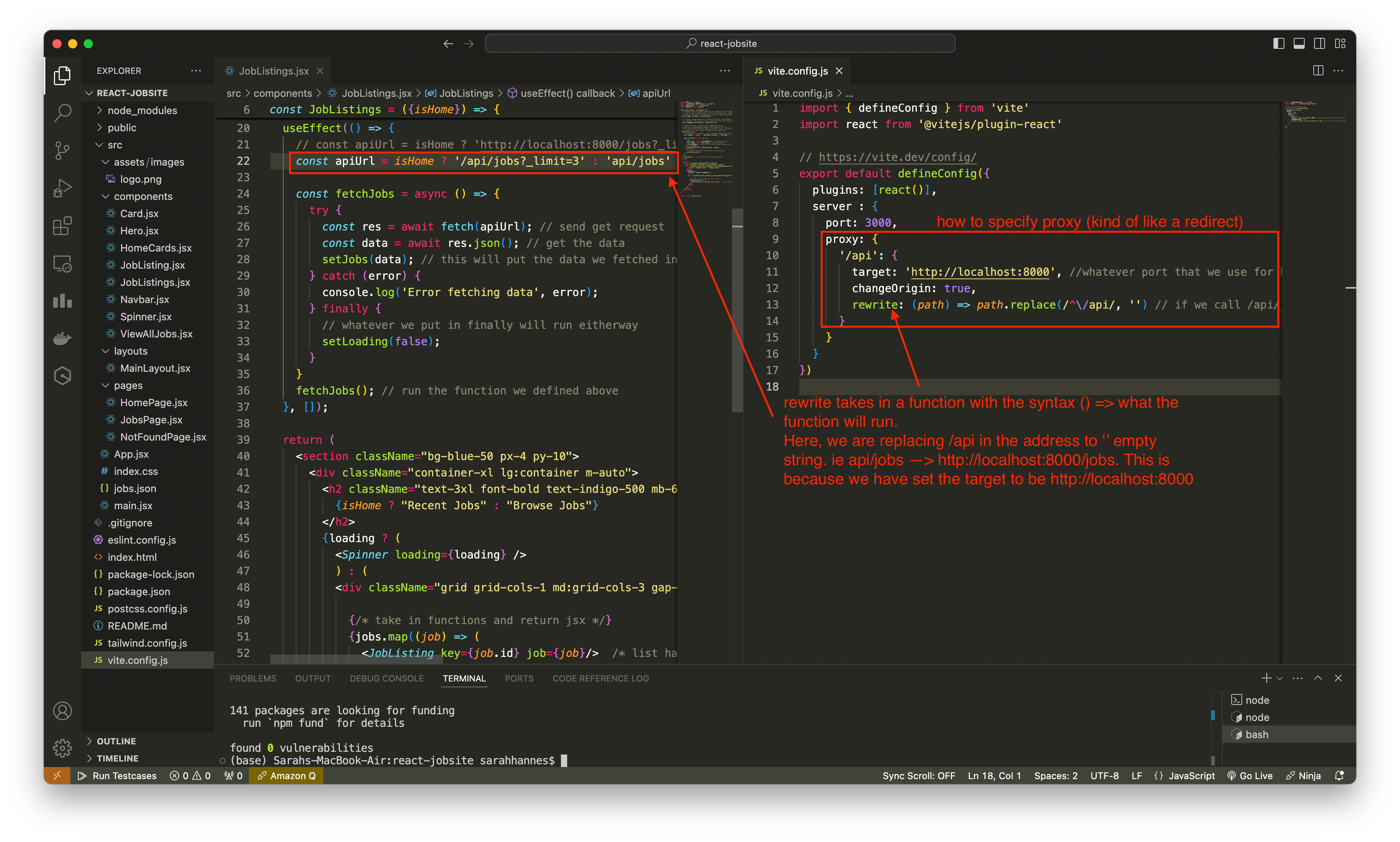The width and height of the screenshot is (1400, 842).
Task: Open notifications bell in status bar
Action: 1339,776
